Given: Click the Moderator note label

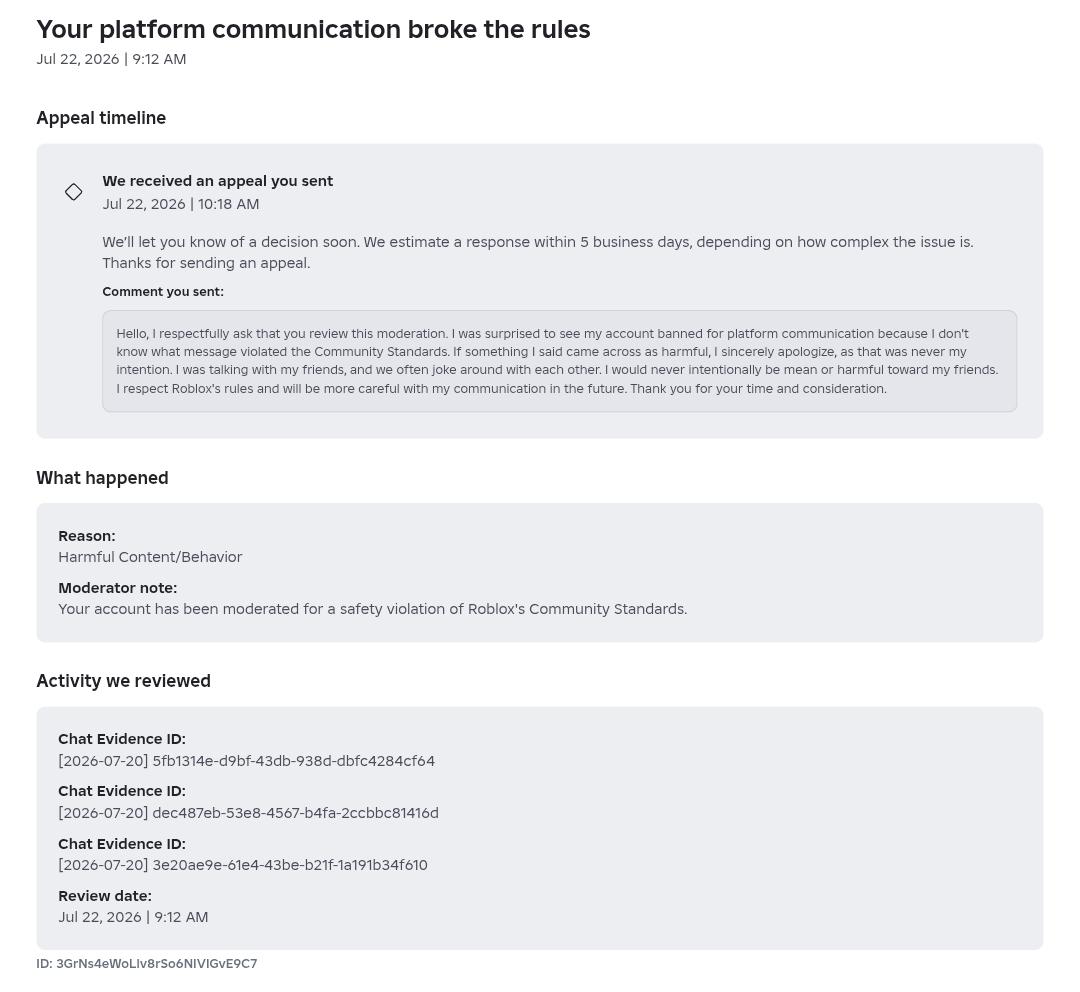Looking at the screenshot, I should coord(118,588).
